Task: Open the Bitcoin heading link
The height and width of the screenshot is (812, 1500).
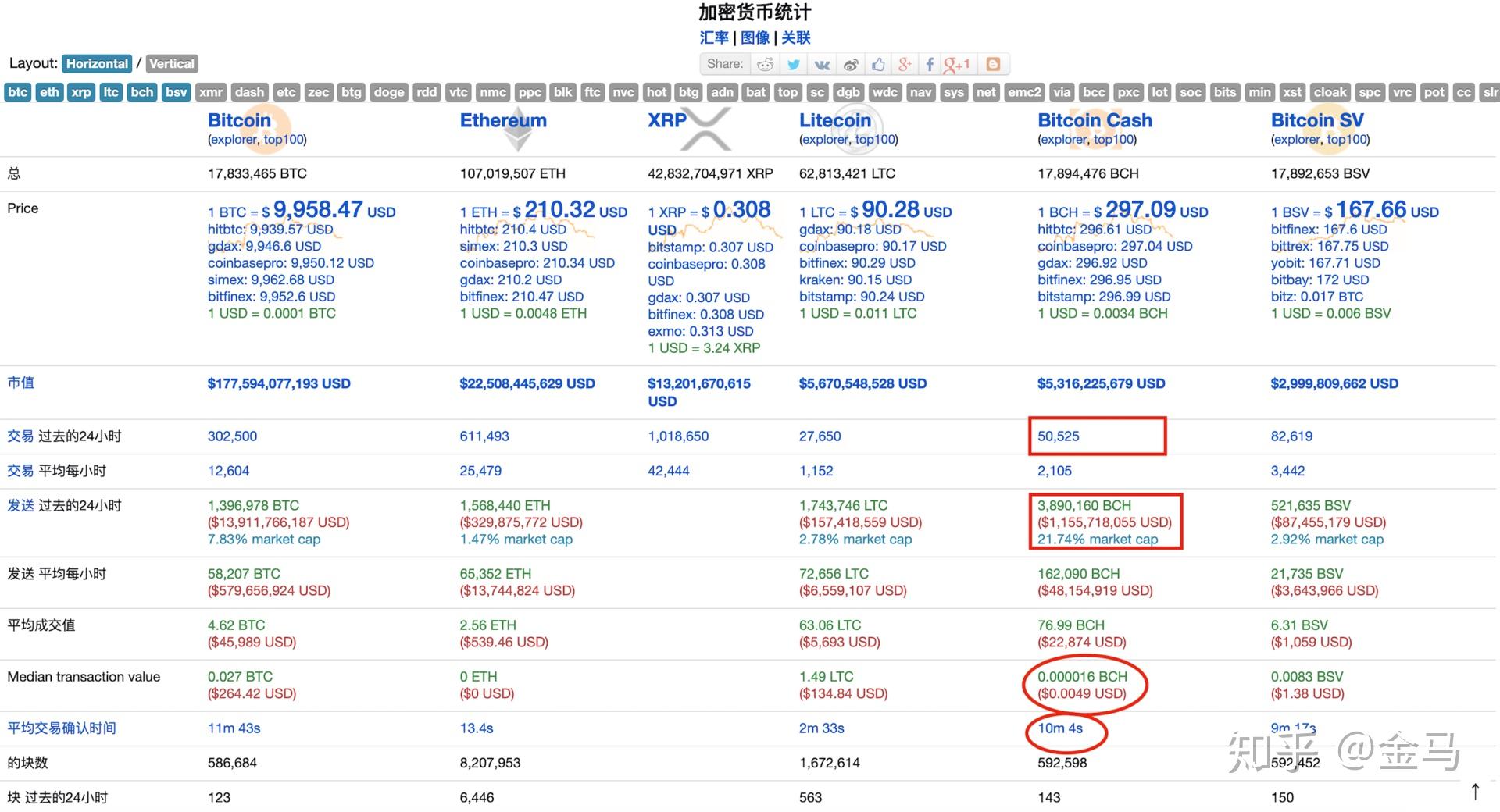Action: 239,120
